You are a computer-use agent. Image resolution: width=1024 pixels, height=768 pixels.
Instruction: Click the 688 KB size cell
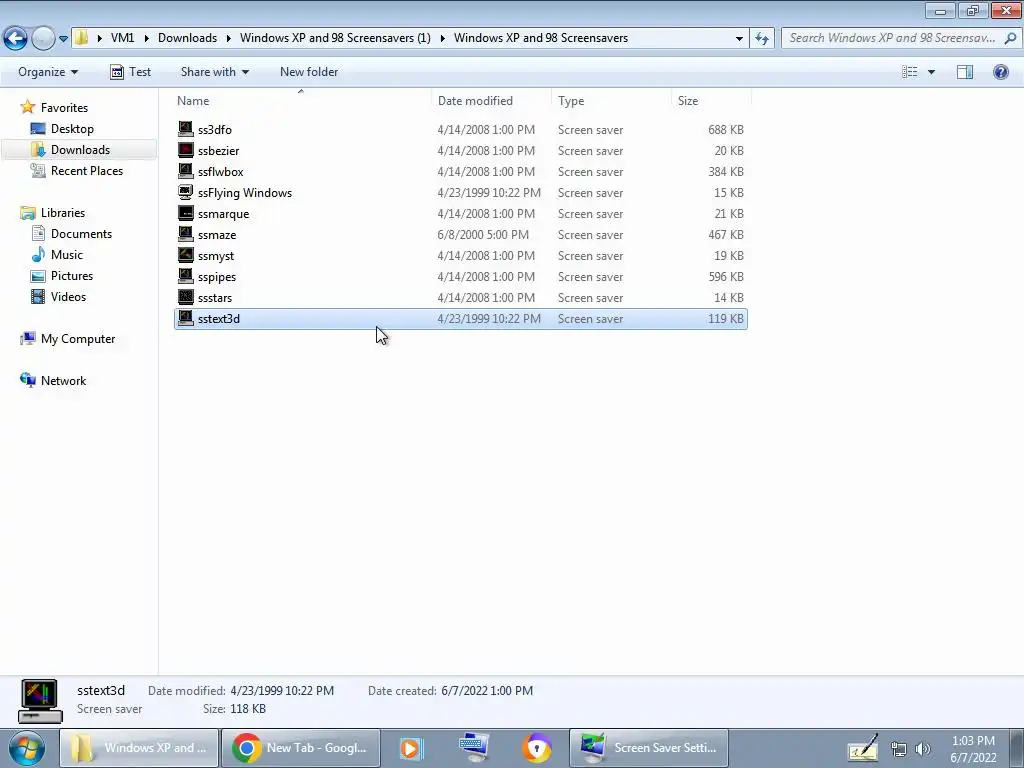(726, 130)
